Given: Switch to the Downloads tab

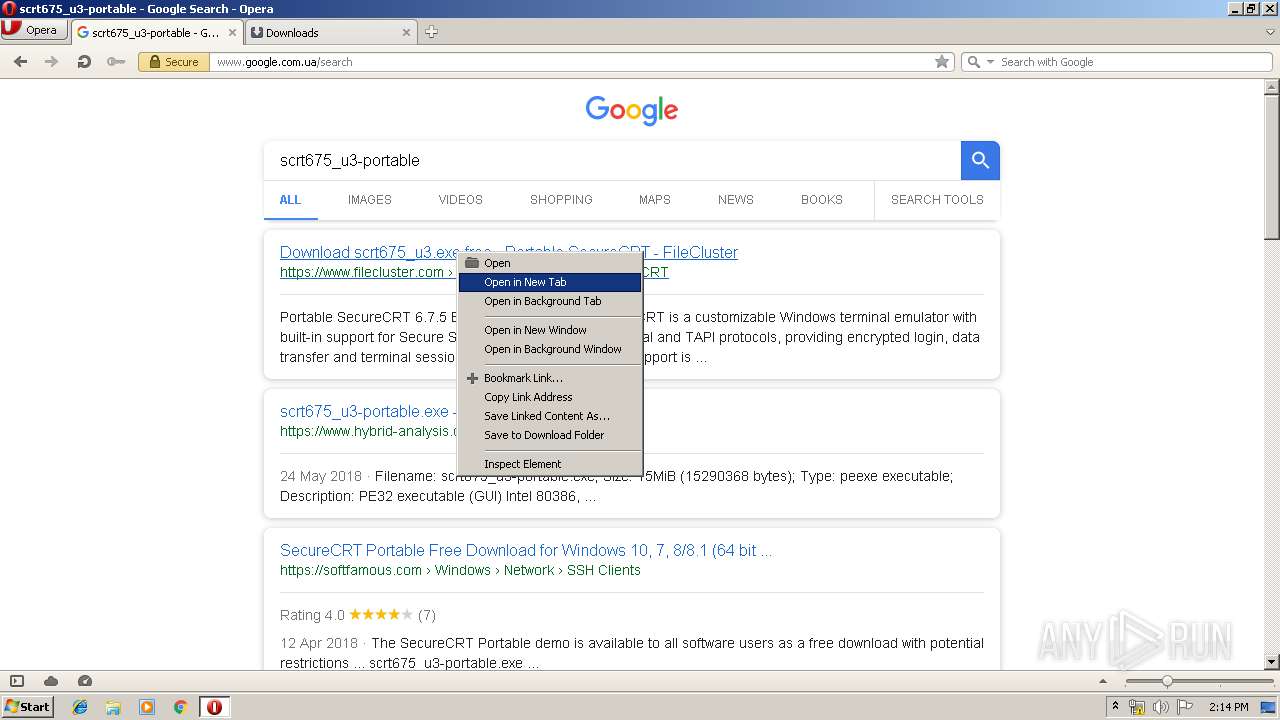Looking at the screenshot, I should click(330, 32).
